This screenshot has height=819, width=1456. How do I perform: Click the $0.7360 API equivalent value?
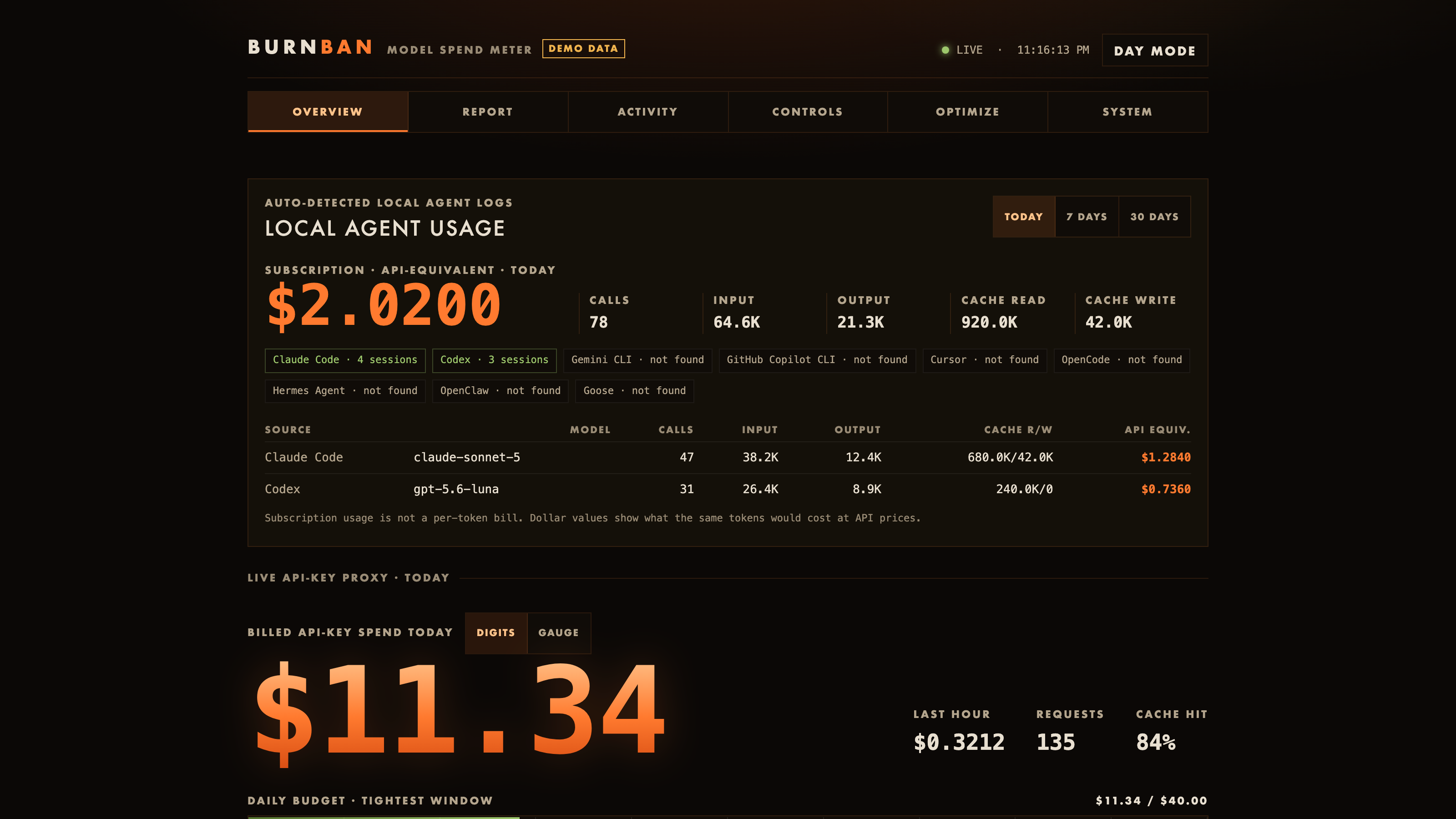pos(1165,489)
